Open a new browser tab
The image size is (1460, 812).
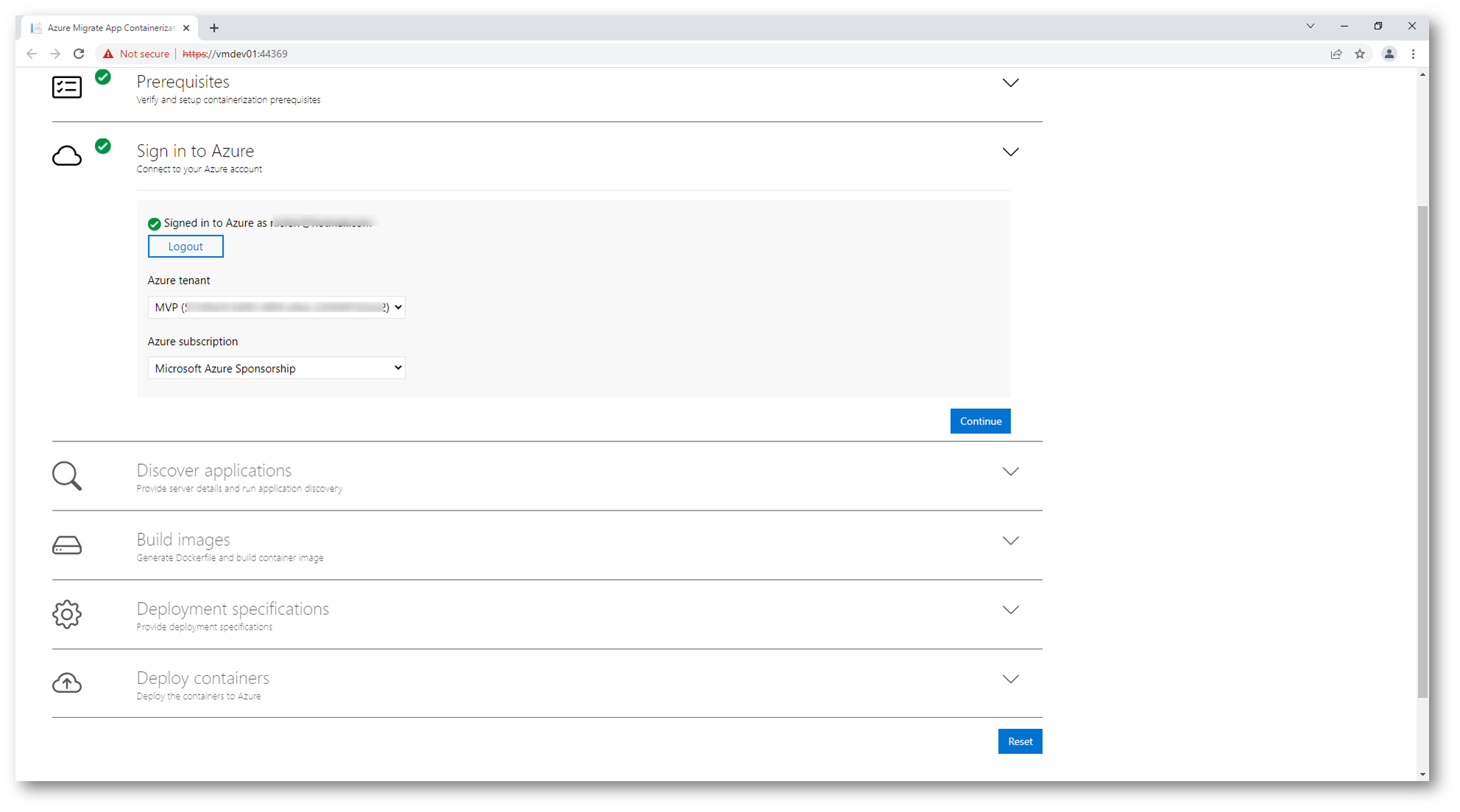214,28
